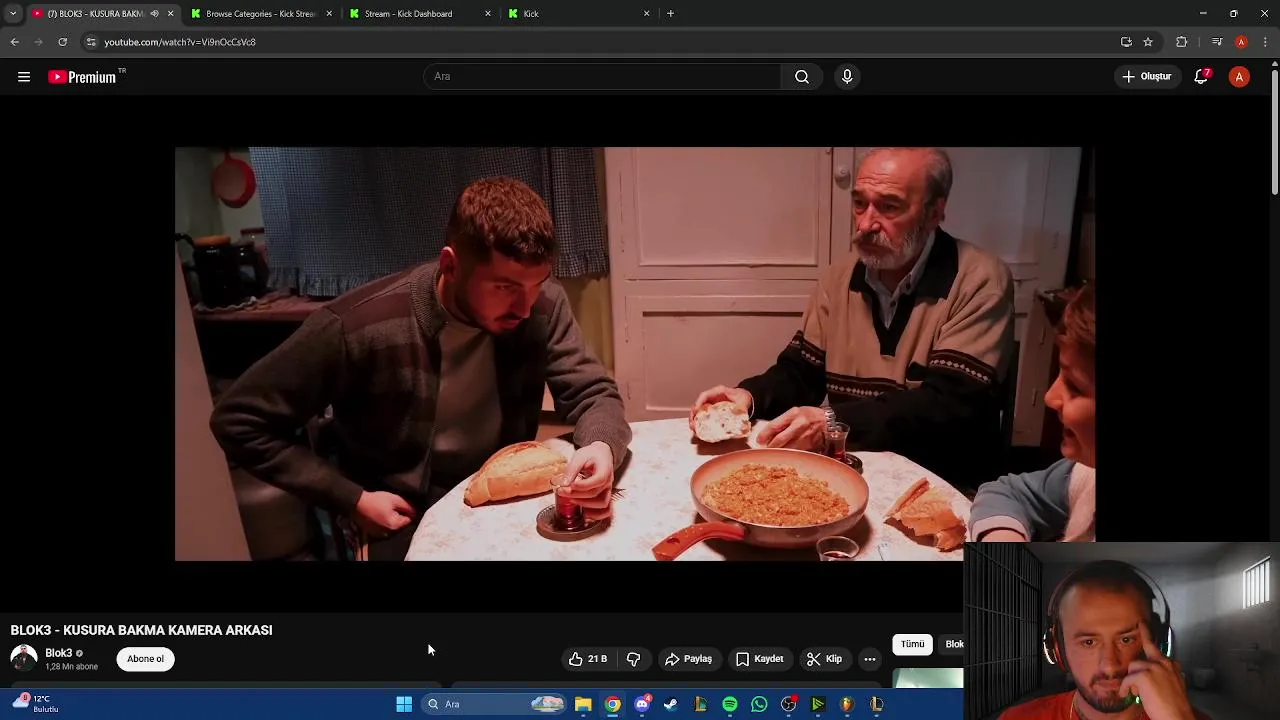The image size is (1280, 720).
Task: Open the Blok3 channel avatar
Action: coord(24,658)
